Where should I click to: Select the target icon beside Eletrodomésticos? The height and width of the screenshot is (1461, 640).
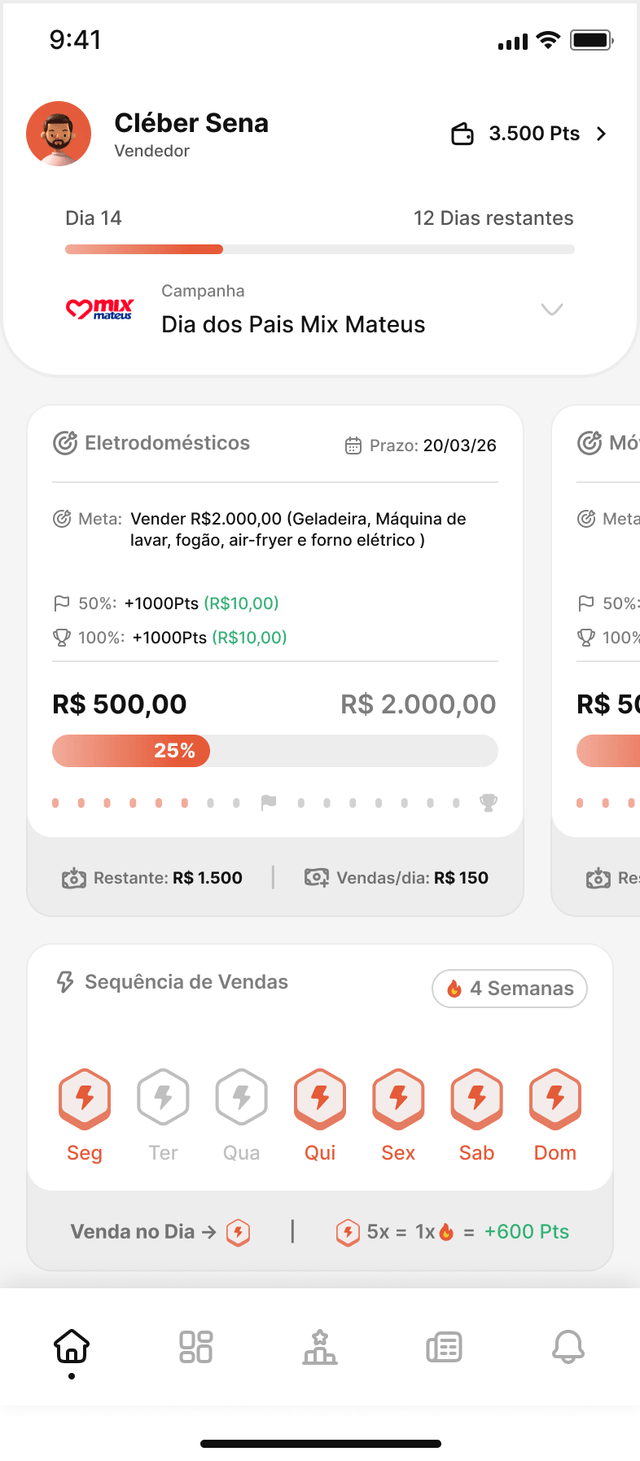coord(62,443)
